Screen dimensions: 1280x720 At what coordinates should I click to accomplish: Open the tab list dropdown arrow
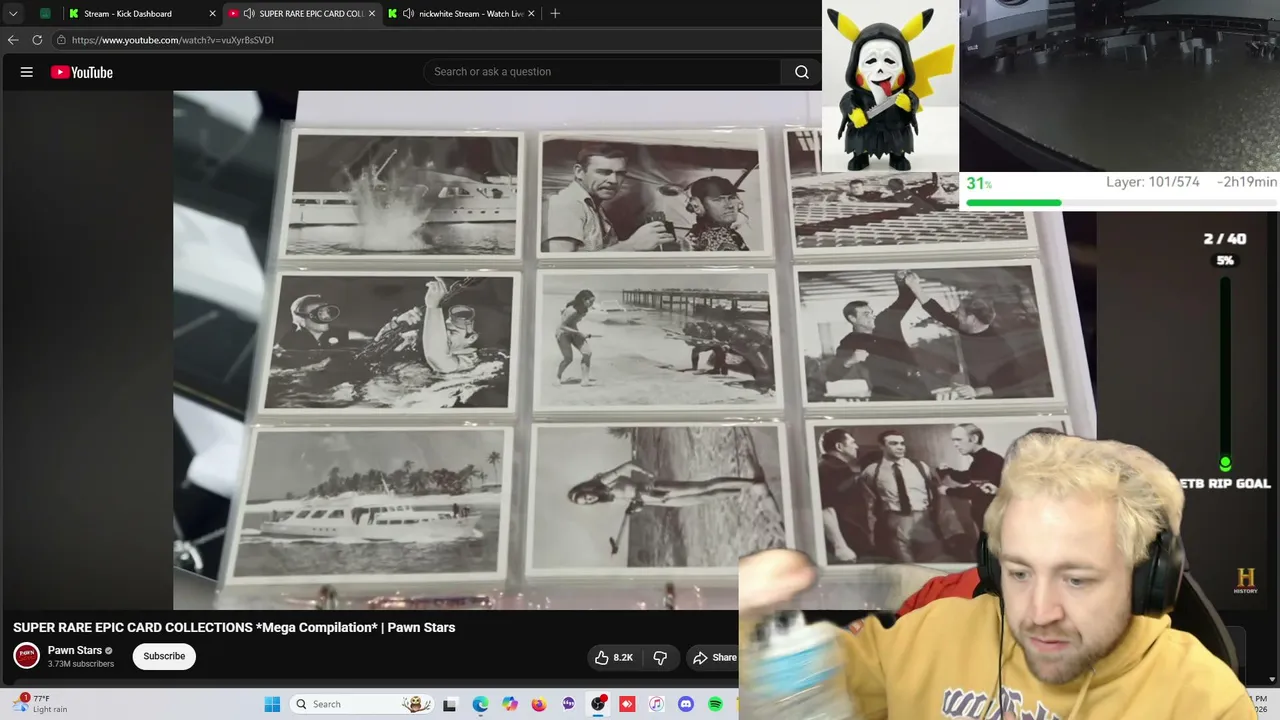click(13, 14)
